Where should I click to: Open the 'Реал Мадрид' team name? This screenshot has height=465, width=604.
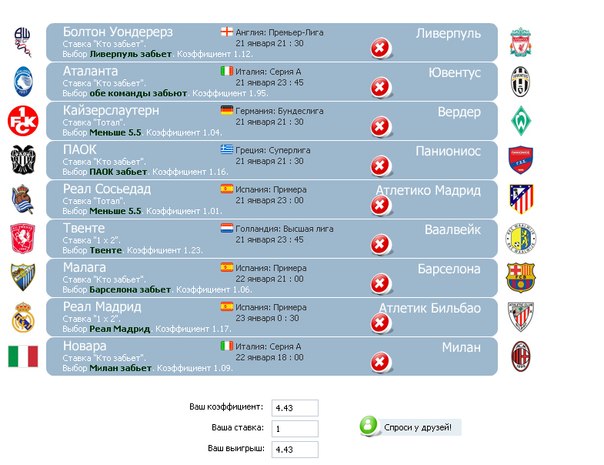(102, 307)
